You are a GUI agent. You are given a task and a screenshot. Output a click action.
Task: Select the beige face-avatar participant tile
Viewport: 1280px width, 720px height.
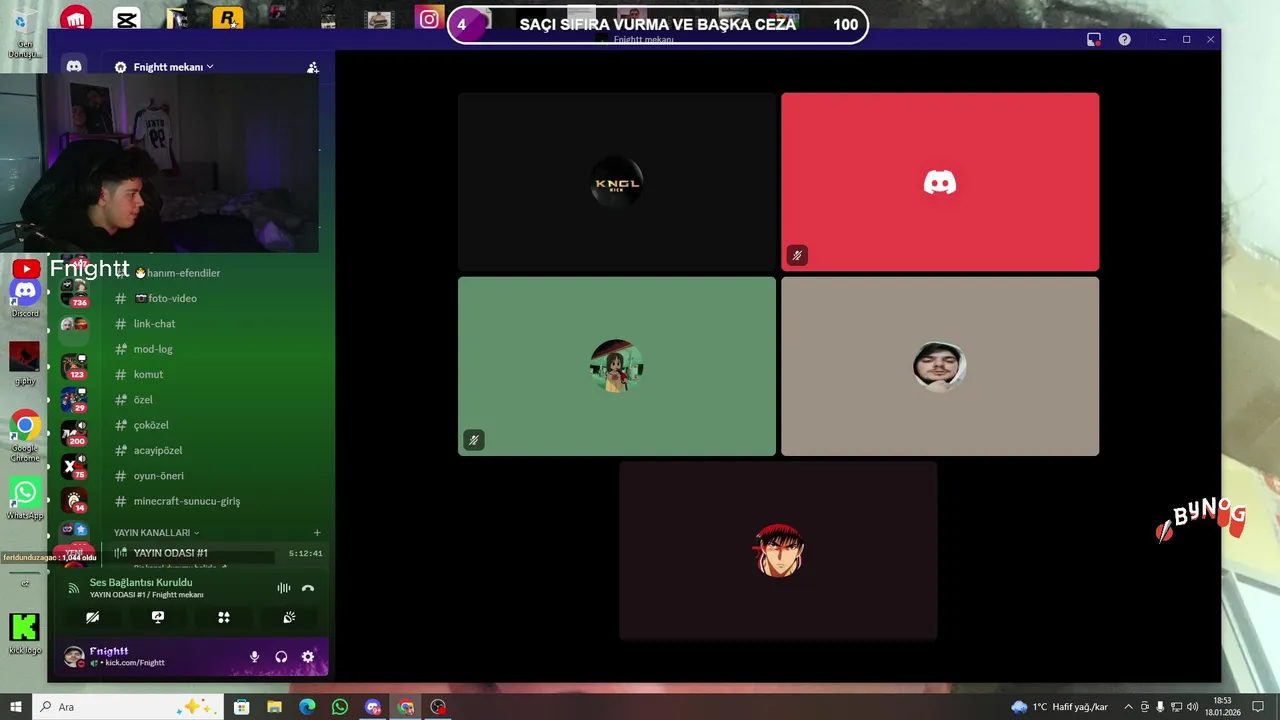tap(940, 366)
